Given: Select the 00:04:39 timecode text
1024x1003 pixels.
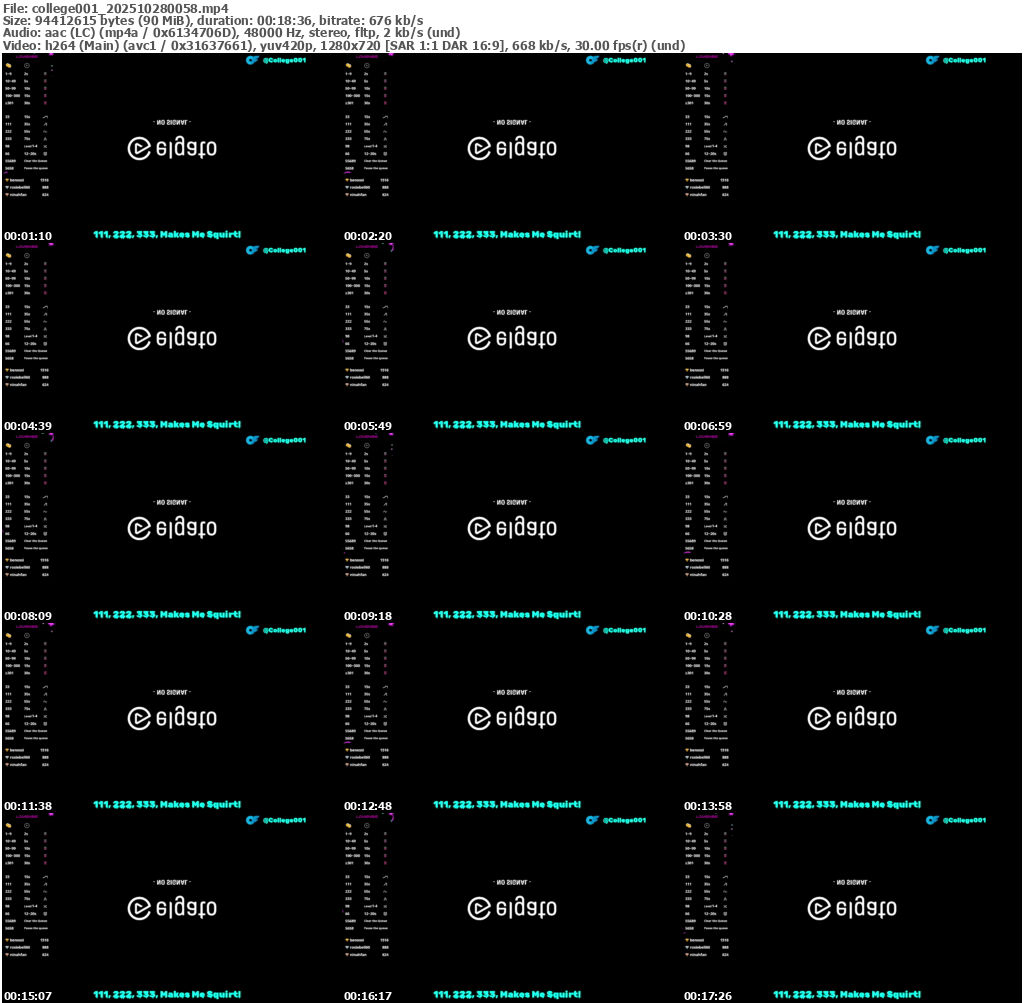Looking at the screenshot, I should point(28,426).
